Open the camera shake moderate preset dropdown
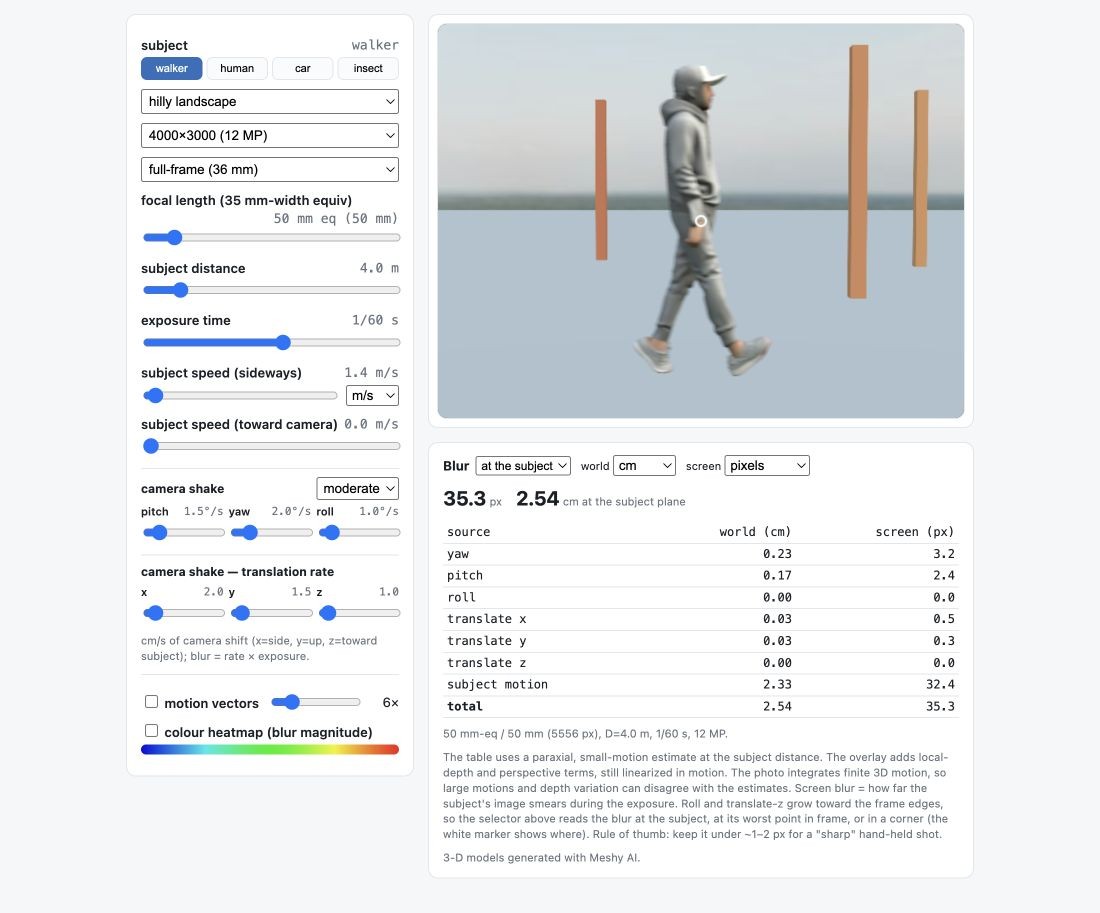This screenshot has width=1100, height=913. pyautogui.click(x=358, y=488)
